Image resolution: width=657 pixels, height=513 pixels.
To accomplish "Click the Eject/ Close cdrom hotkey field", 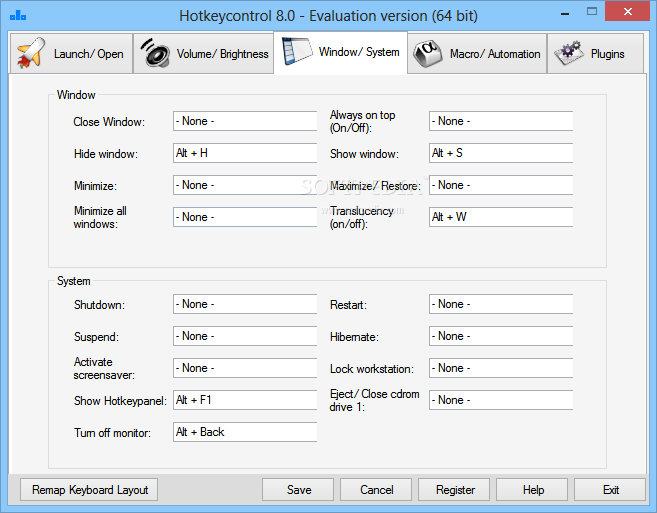I will pos(501,400).
